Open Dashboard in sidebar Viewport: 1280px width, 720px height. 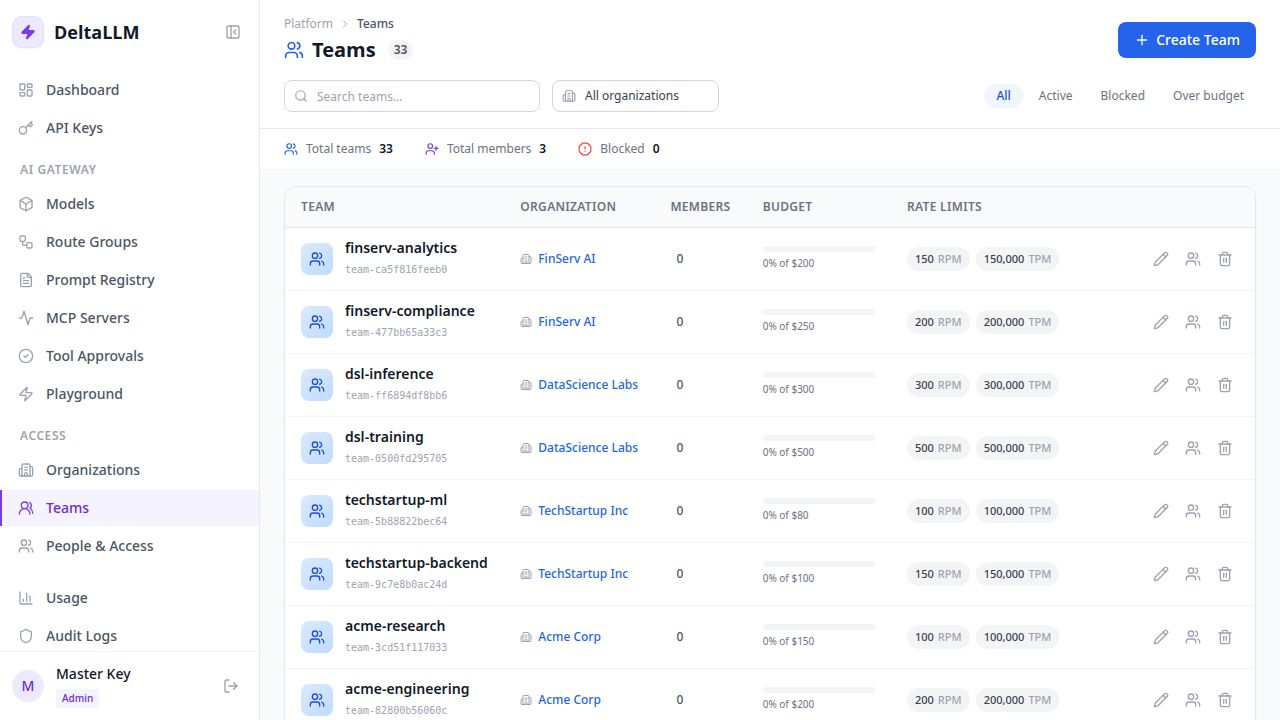[x=130, y=90]
